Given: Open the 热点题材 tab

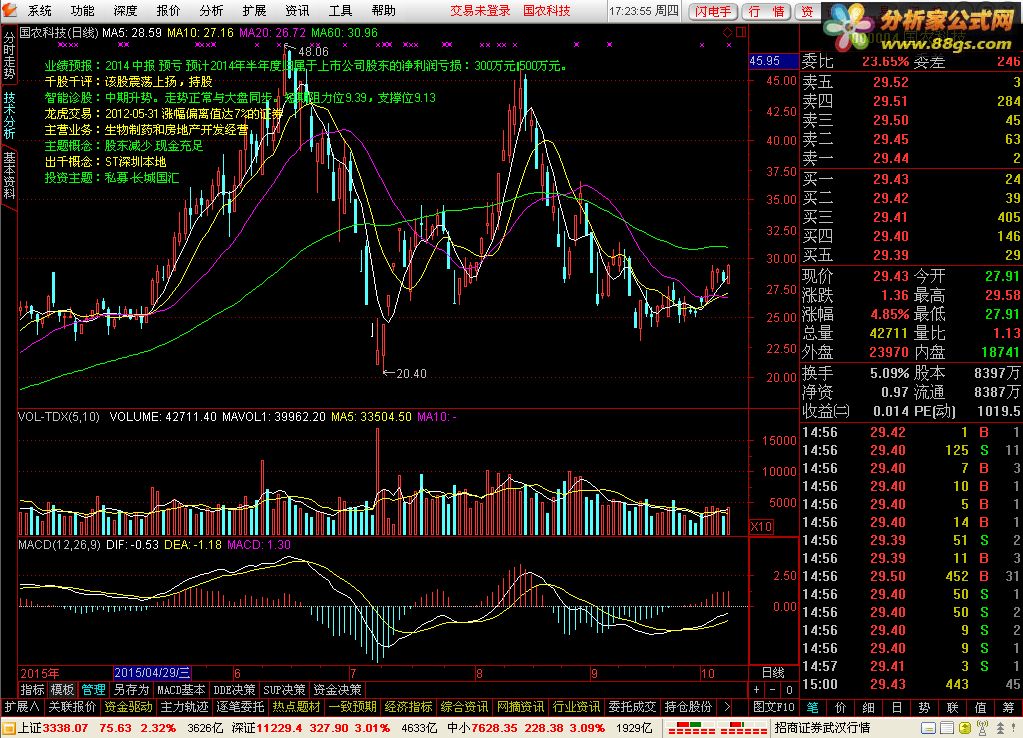Looking at the screenshot, I should pos(296,707).
